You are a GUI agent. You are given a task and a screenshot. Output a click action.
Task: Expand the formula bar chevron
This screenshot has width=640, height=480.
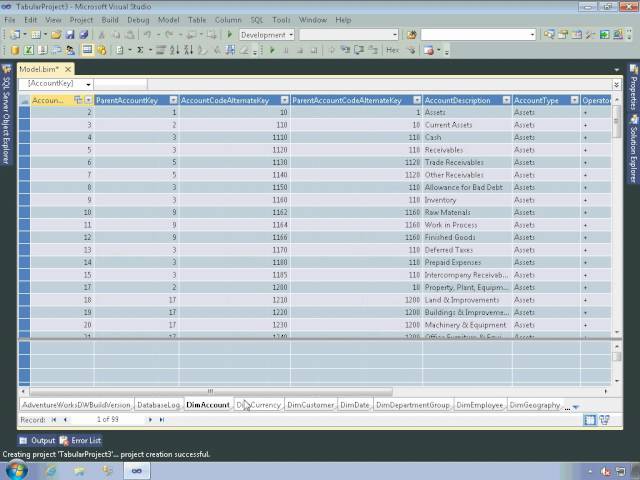[x=616, y=84]
